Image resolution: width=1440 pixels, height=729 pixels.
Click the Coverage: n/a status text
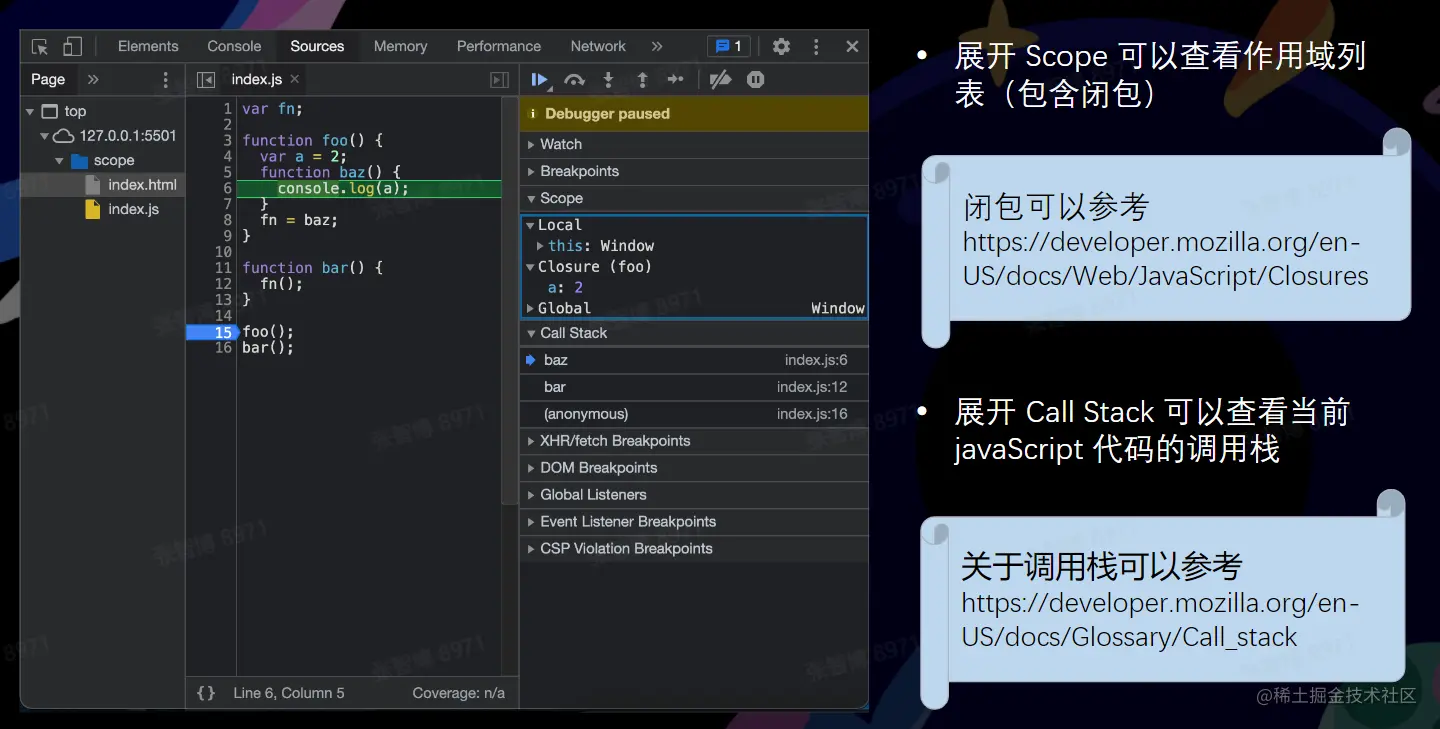(458, 693)
